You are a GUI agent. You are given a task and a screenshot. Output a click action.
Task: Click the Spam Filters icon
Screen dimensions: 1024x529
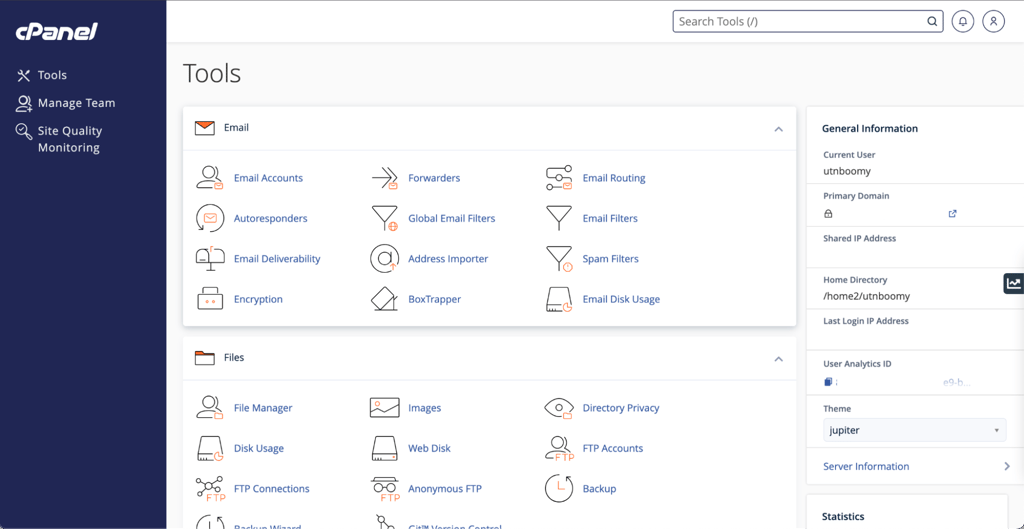tap(559, 259)
